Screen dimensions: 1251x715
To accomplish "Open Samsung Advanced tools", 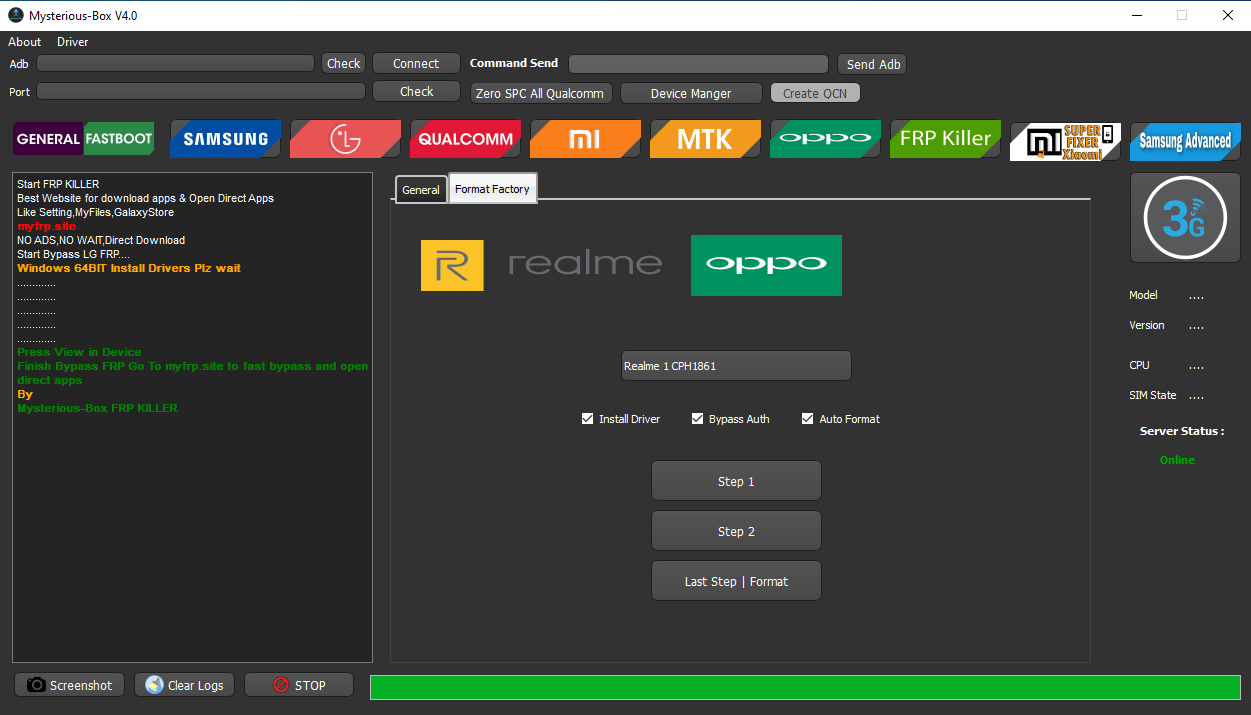I will 1184,139.
